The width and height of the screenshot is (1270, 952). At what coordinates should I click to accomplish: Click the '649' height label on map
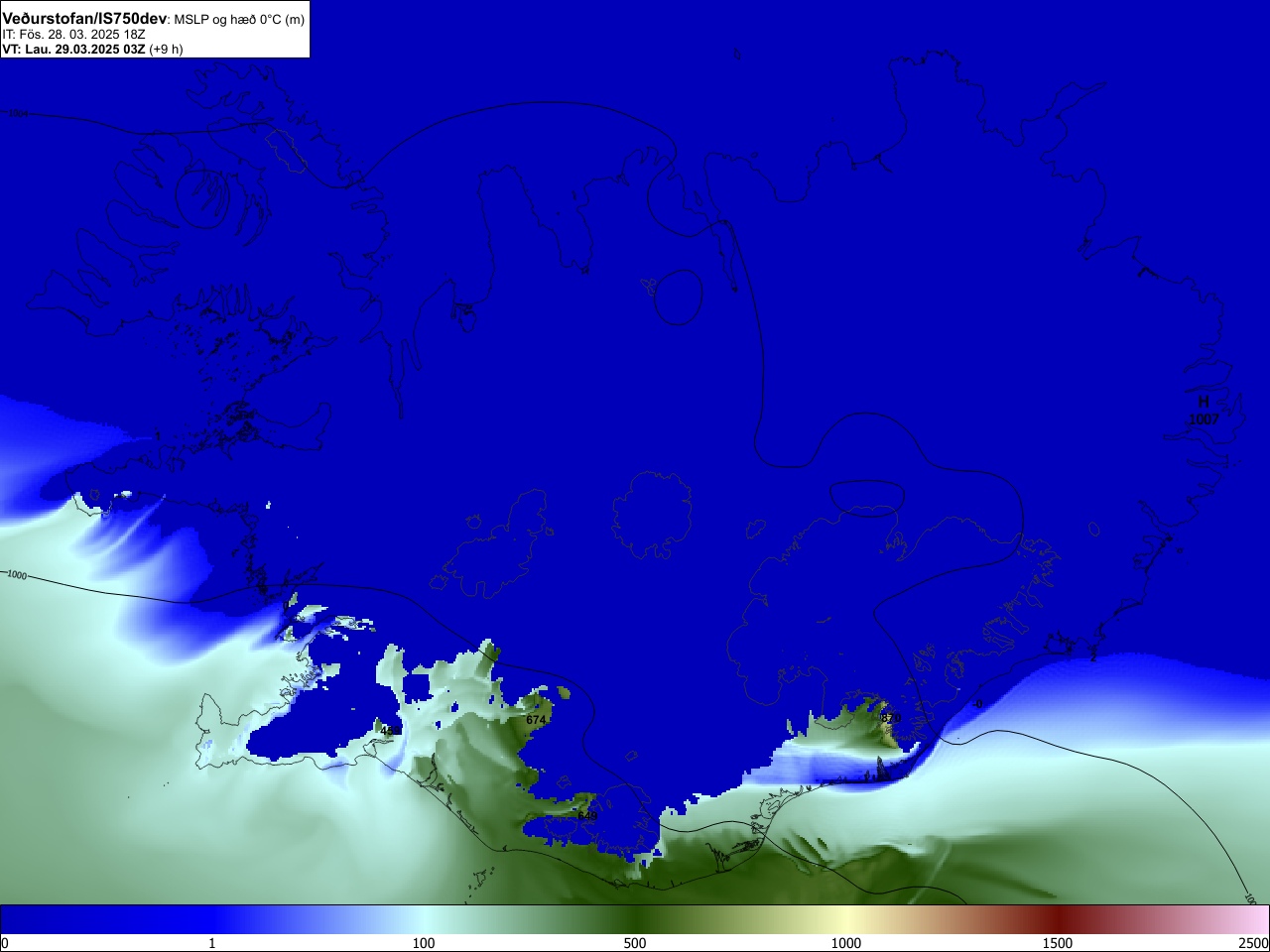pyautogui.click(x=587, y=816)
